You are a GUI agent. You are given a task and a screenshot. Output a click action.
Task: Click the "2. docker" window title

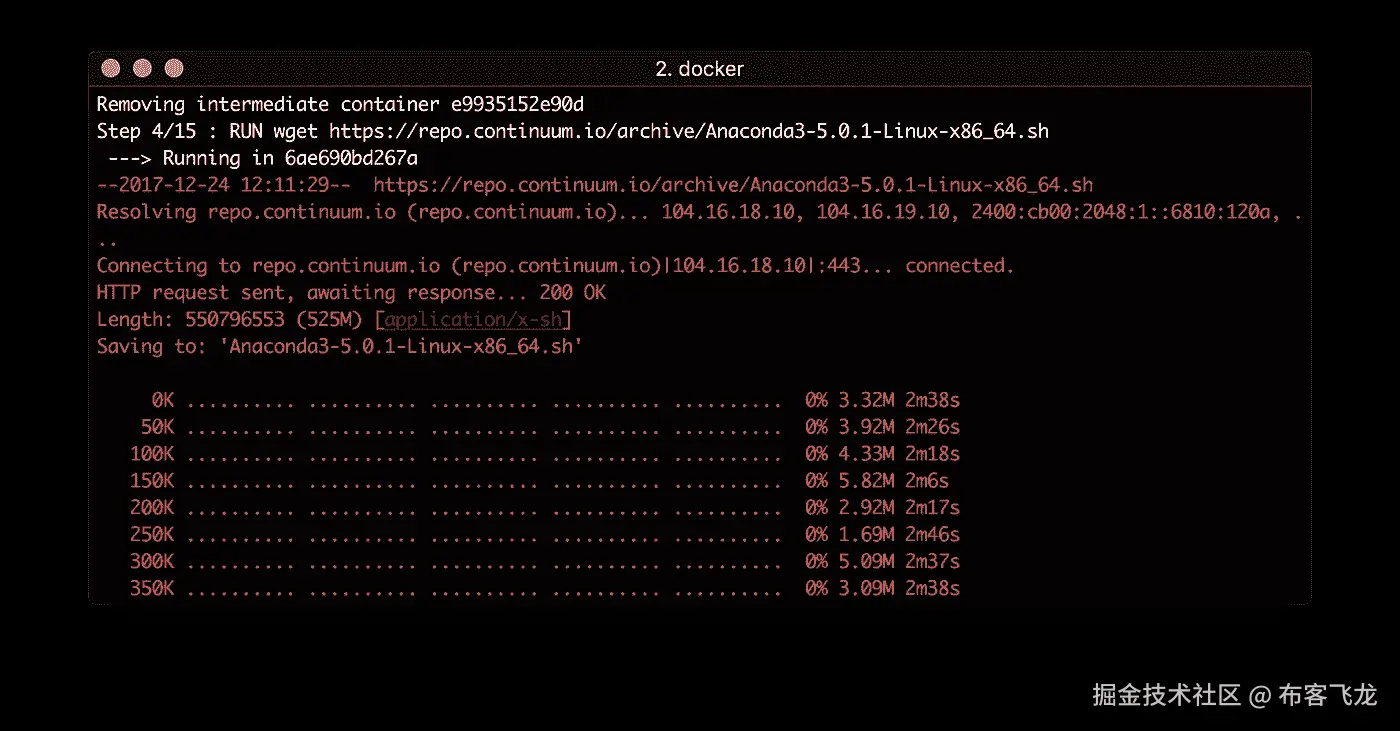tap(699, 69)
